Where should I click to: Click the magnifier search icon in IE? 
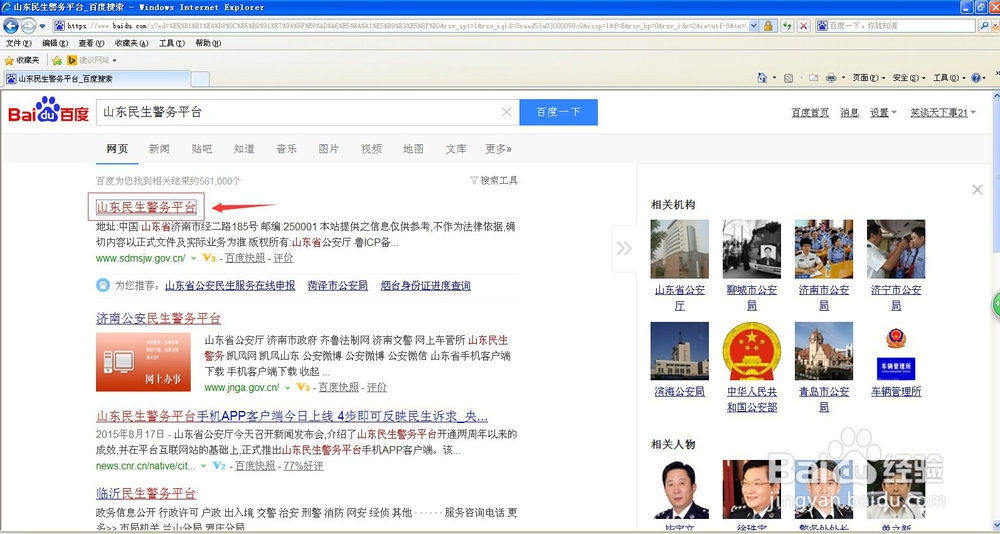pyautogui.click(x=984, y=26)
